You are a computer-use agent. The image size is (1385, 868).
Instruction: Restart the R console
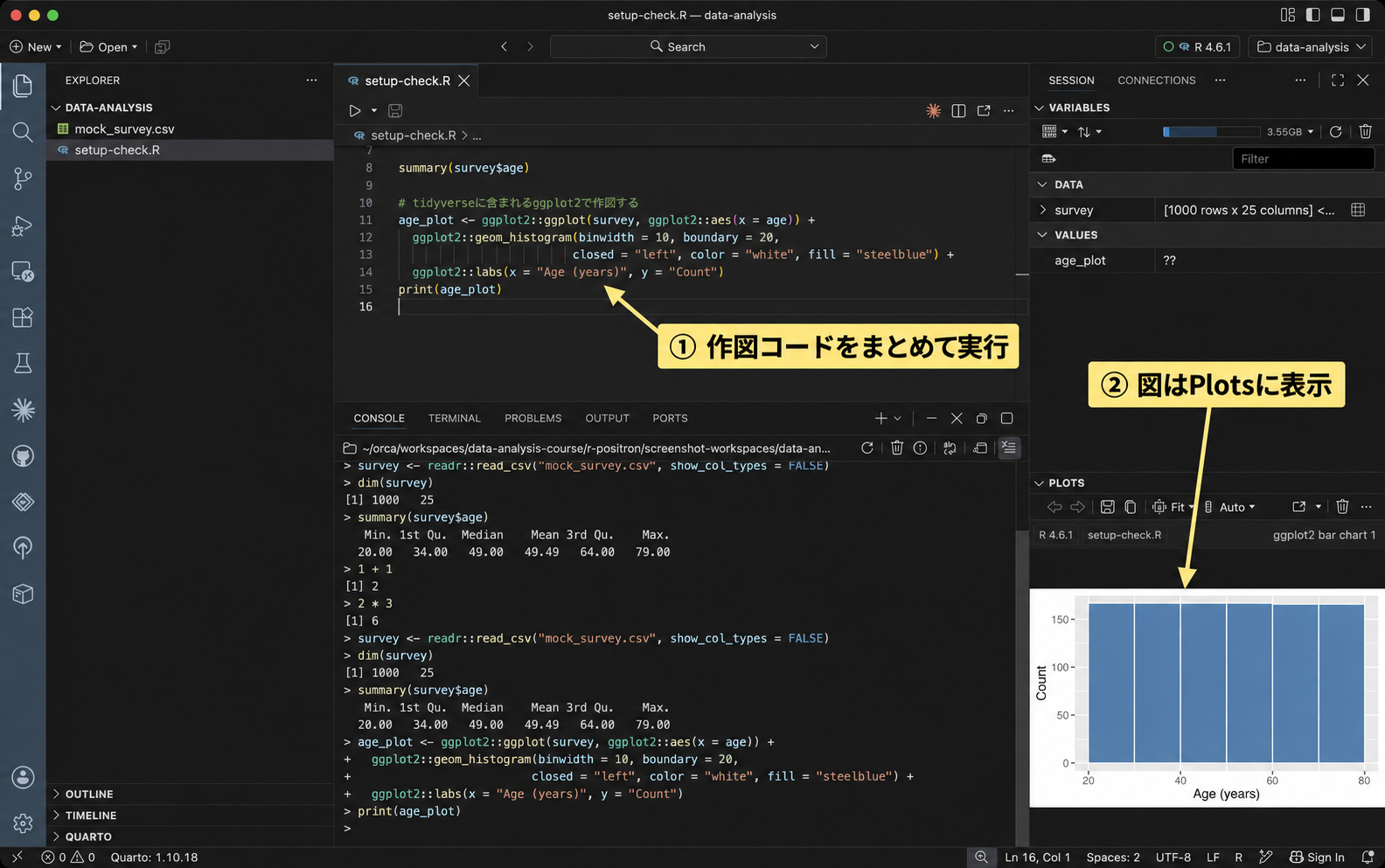(866, 448)
